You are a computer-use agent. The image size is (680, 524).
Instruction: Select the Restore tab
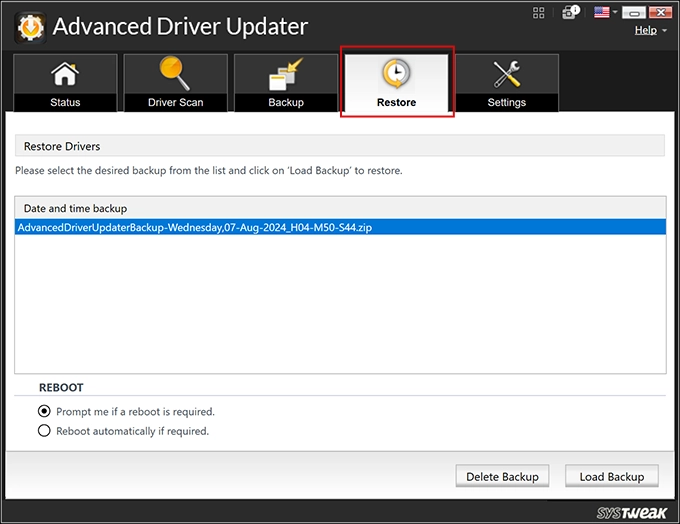click(x=396, y=83)
